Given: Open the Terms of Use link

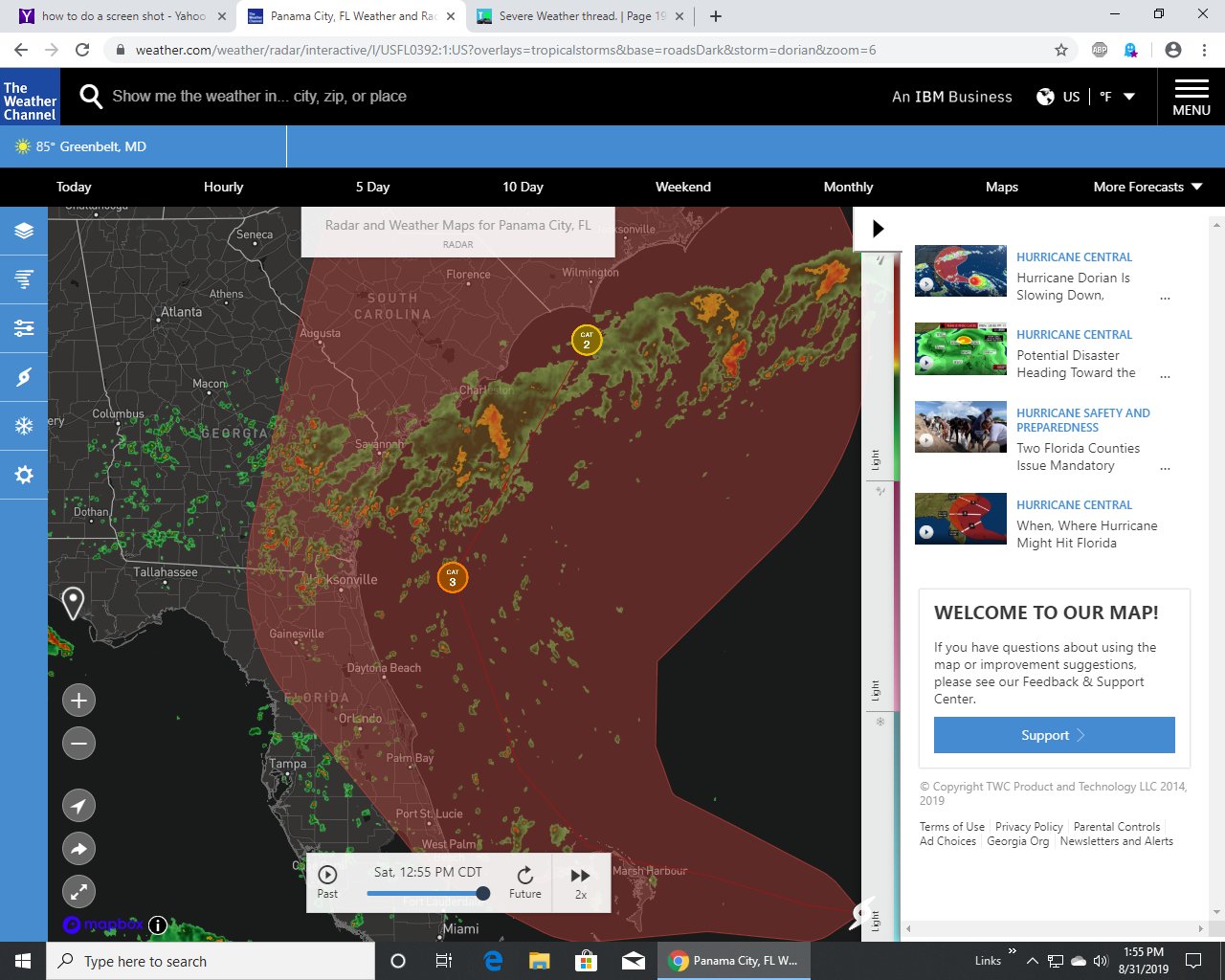Looking at the screenshot, I should click(951, 827).
